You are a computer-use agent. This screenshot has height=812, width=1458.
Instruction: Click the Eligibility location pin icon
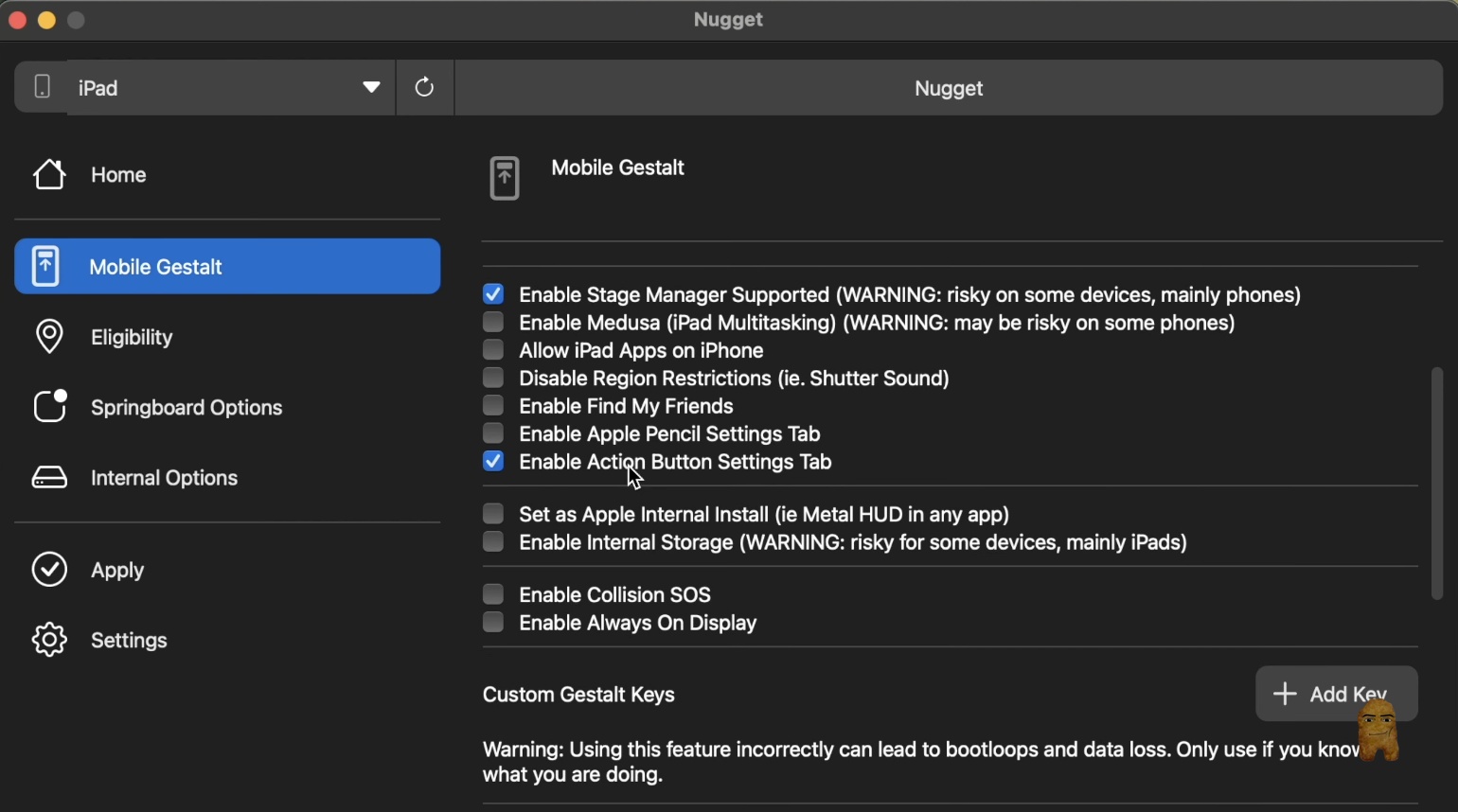click(49, 337)
